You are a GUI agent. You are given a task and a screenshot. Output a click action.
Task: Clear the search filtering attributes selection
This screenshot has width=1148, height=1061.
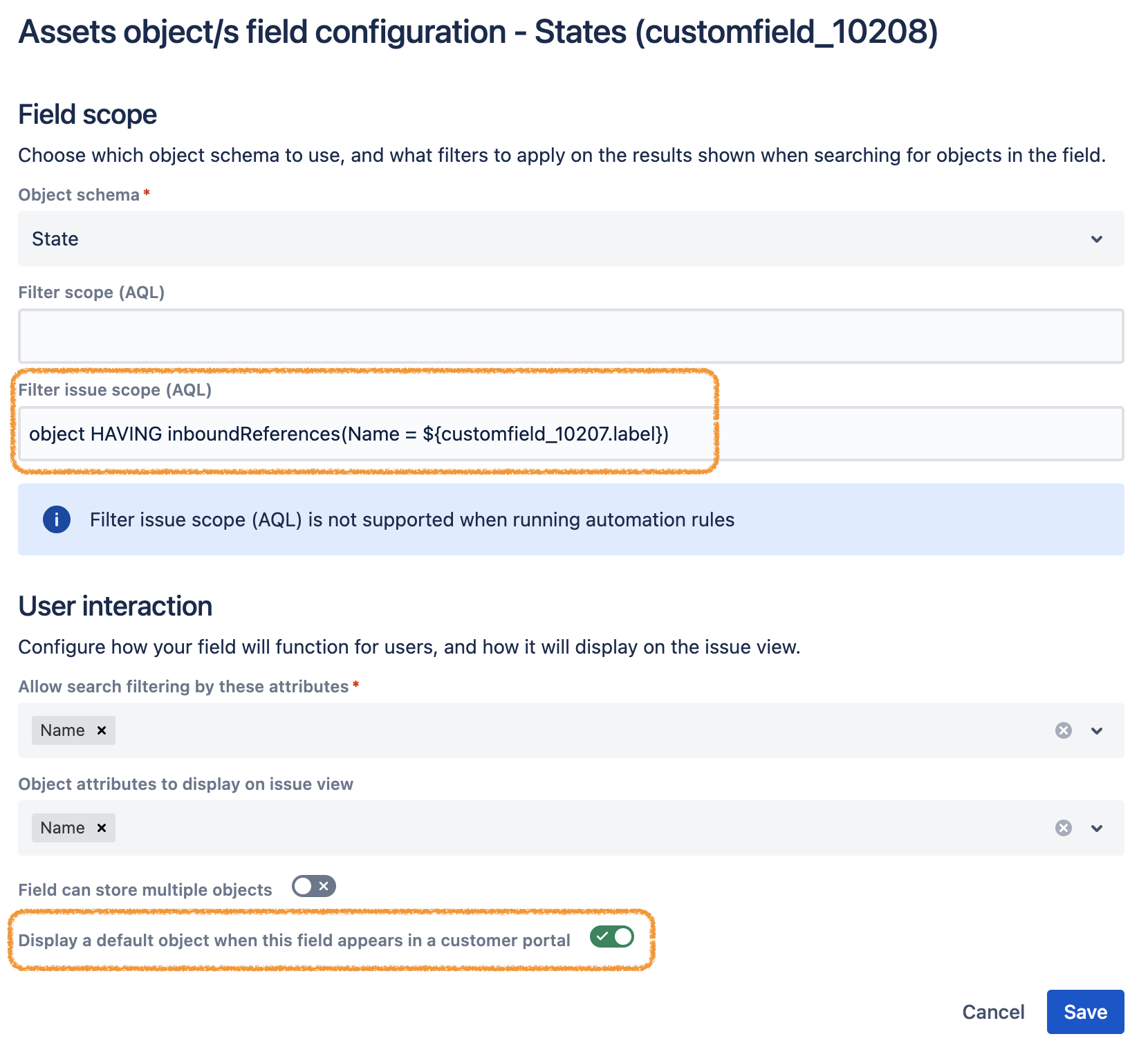[1063, 730]
